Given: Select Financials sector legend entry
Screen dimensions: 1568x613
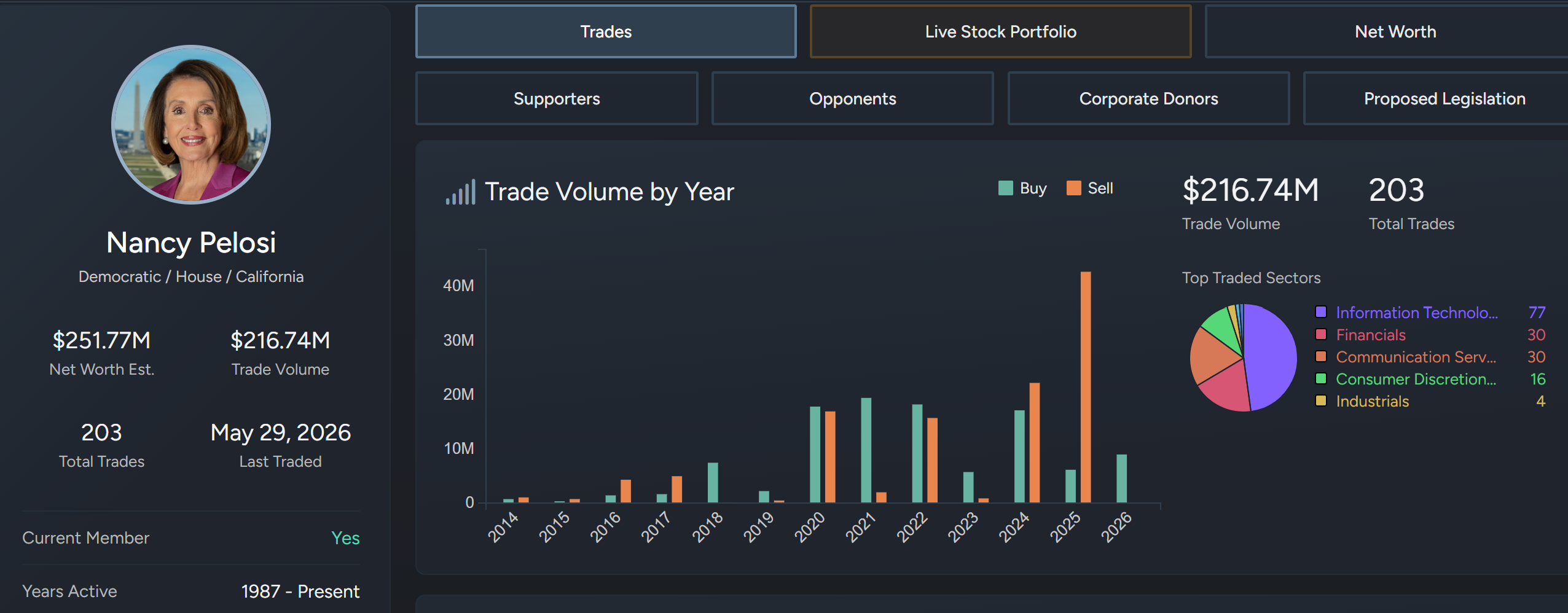Looking at the screenshot, I should click(1371, 335).
